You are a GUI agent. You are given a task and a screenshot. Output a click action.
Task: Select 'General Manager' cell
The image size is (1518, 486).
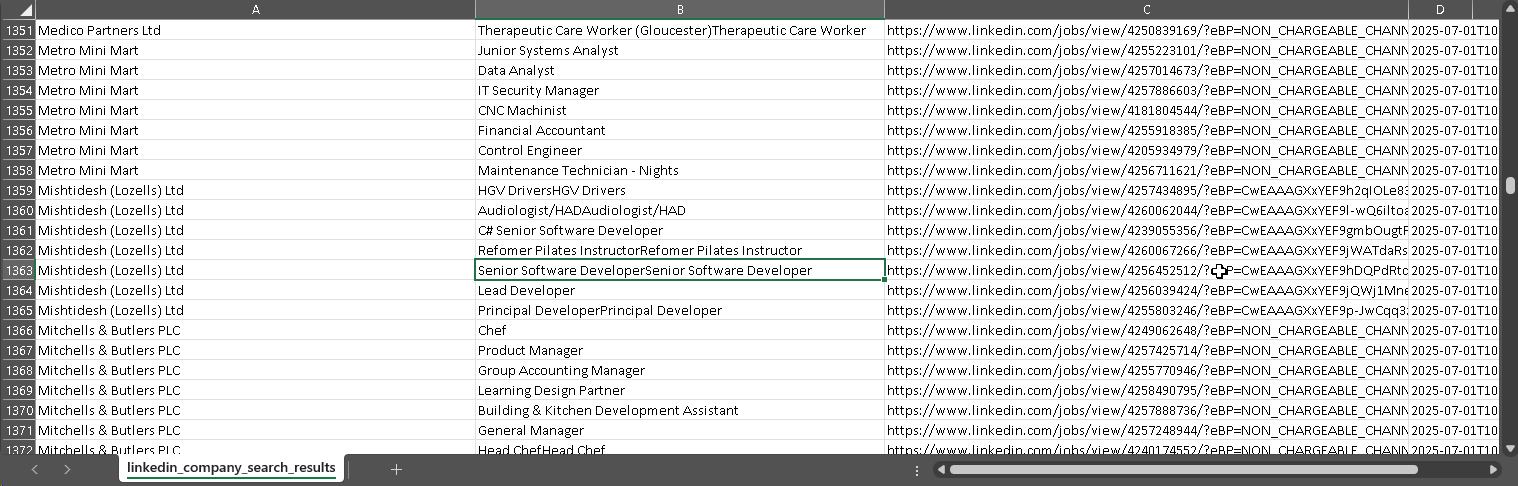tap(680, 430)
